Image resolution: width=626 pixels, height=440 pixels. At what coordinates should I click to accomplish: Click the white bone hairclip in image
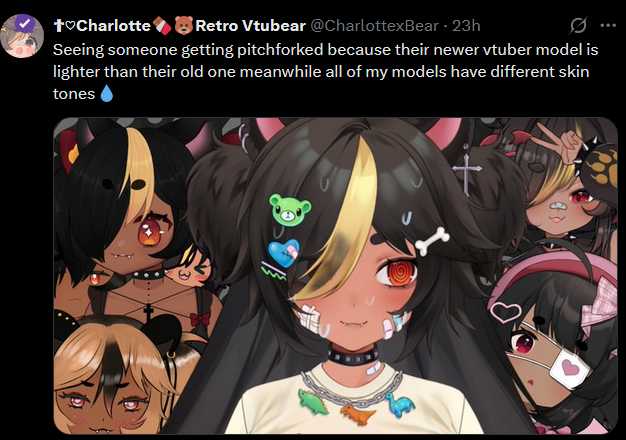[432, 241]
